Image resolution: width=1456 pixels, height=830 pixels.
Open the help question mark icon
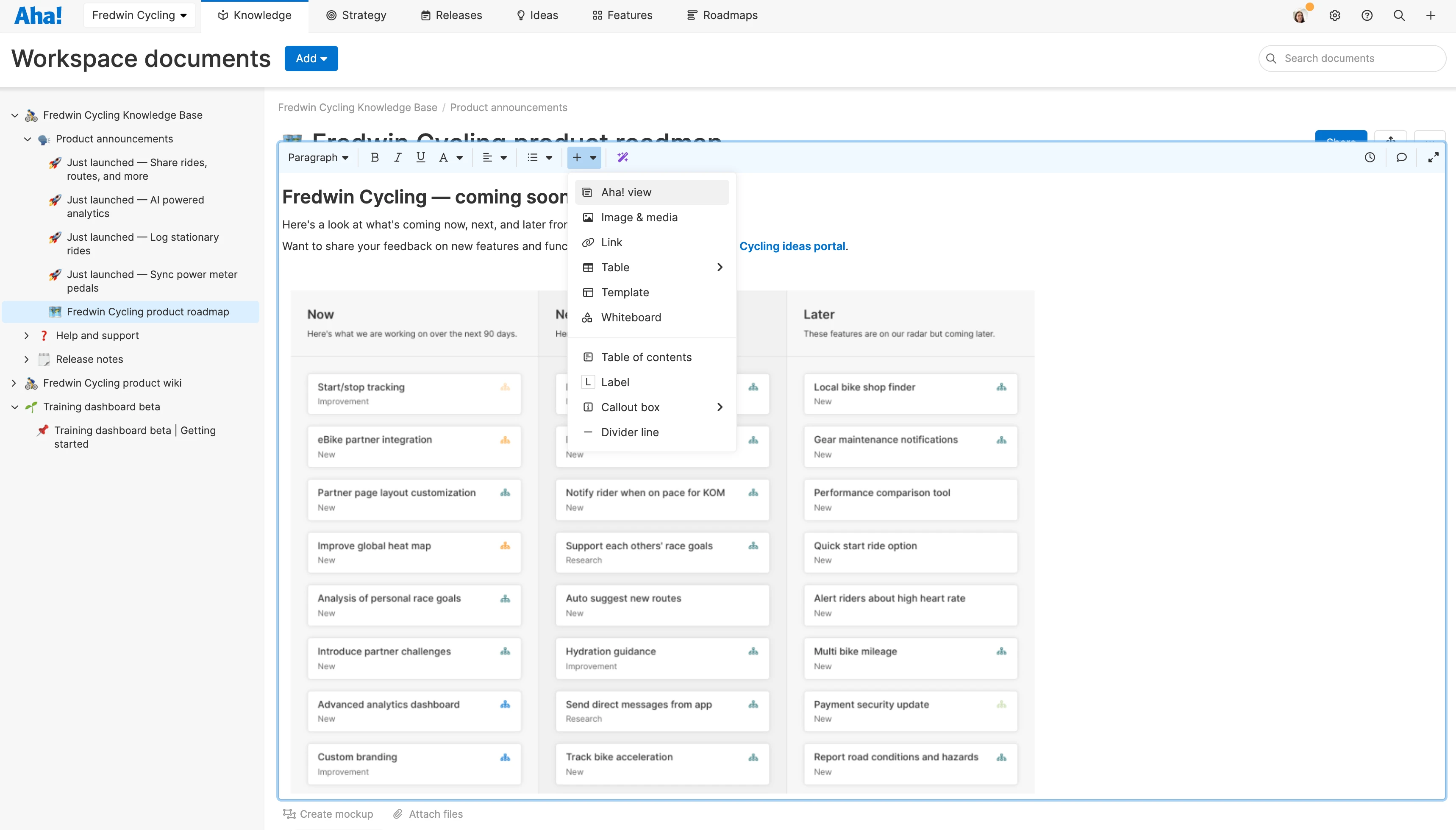pyautogui.click(x=1367, y=15)
